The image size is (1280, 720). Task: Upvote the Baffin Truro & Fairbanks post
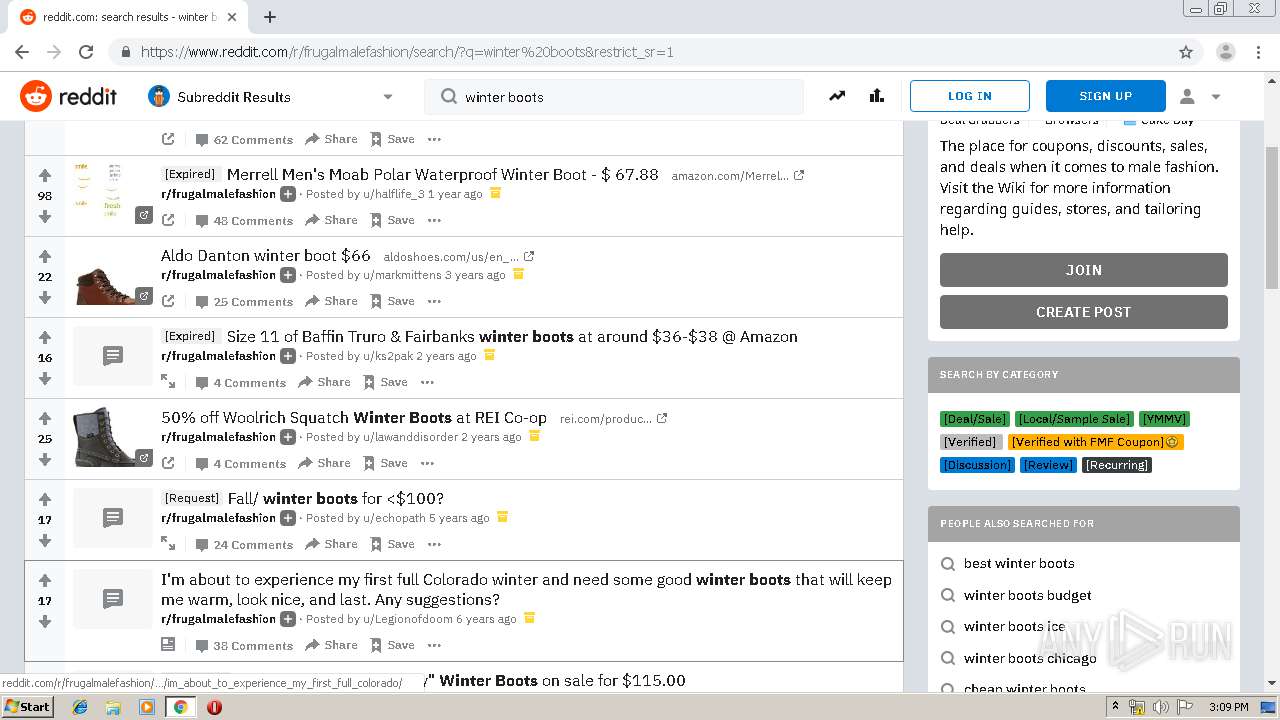tap(45, 338)
